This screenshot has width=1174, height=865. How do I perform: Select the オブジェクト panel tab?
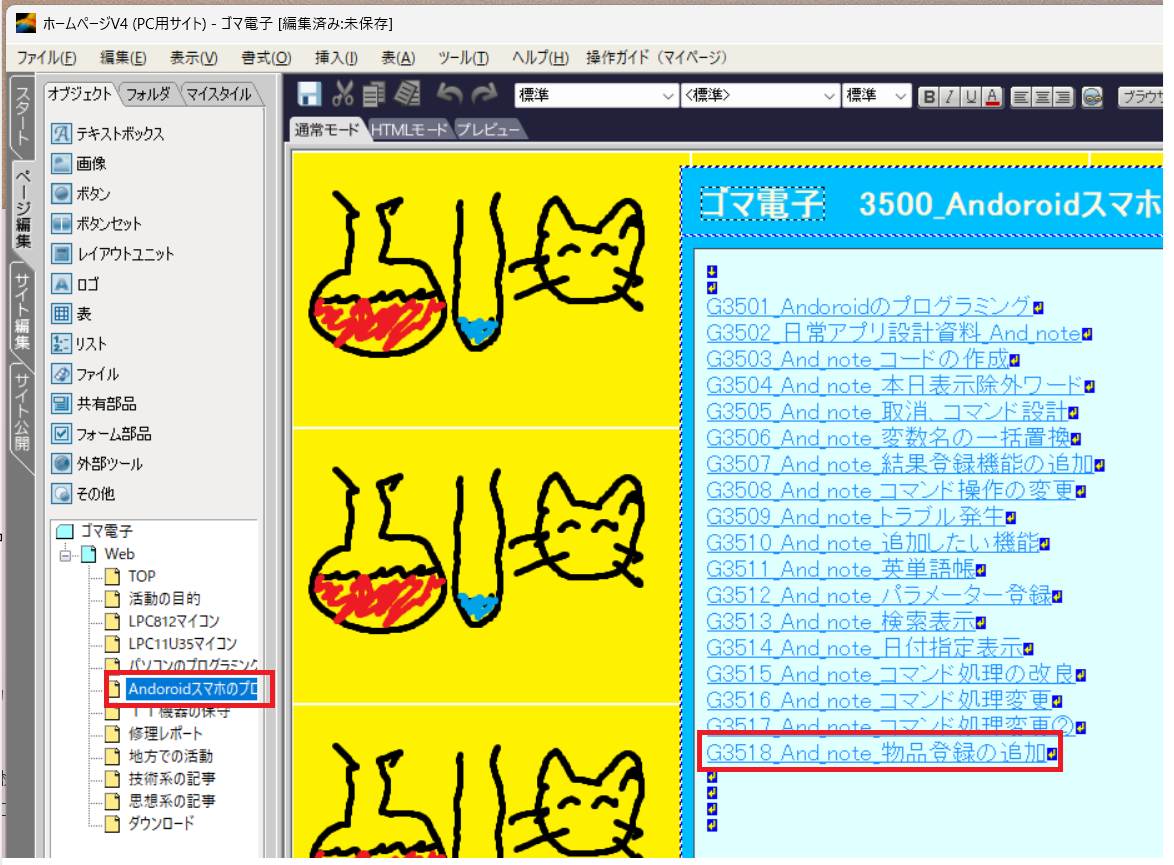[79, 94]
